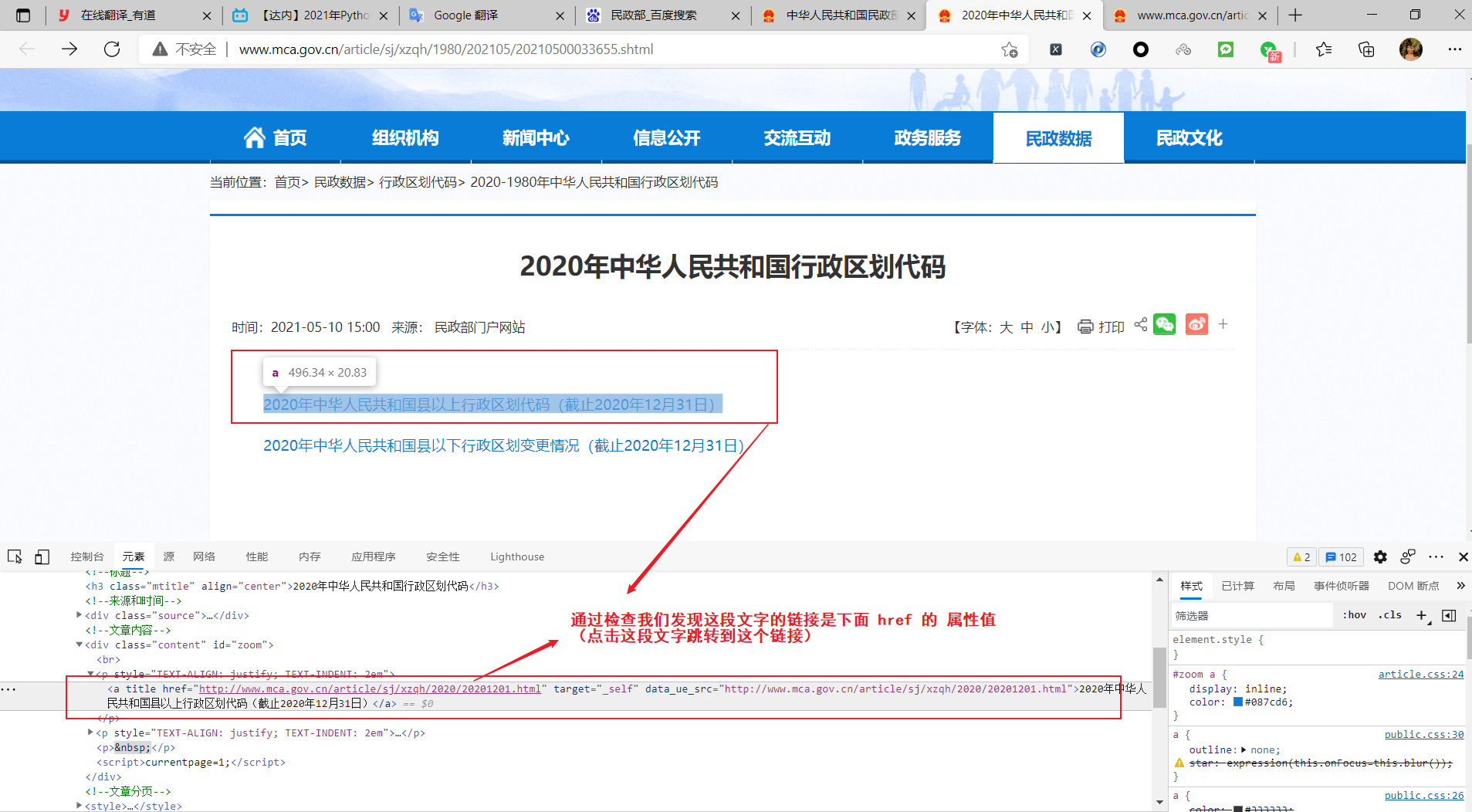This screenshot has height=812, width=1472.
Task: Toggle device emulation mode in DevTools
Action: (42, 557)
